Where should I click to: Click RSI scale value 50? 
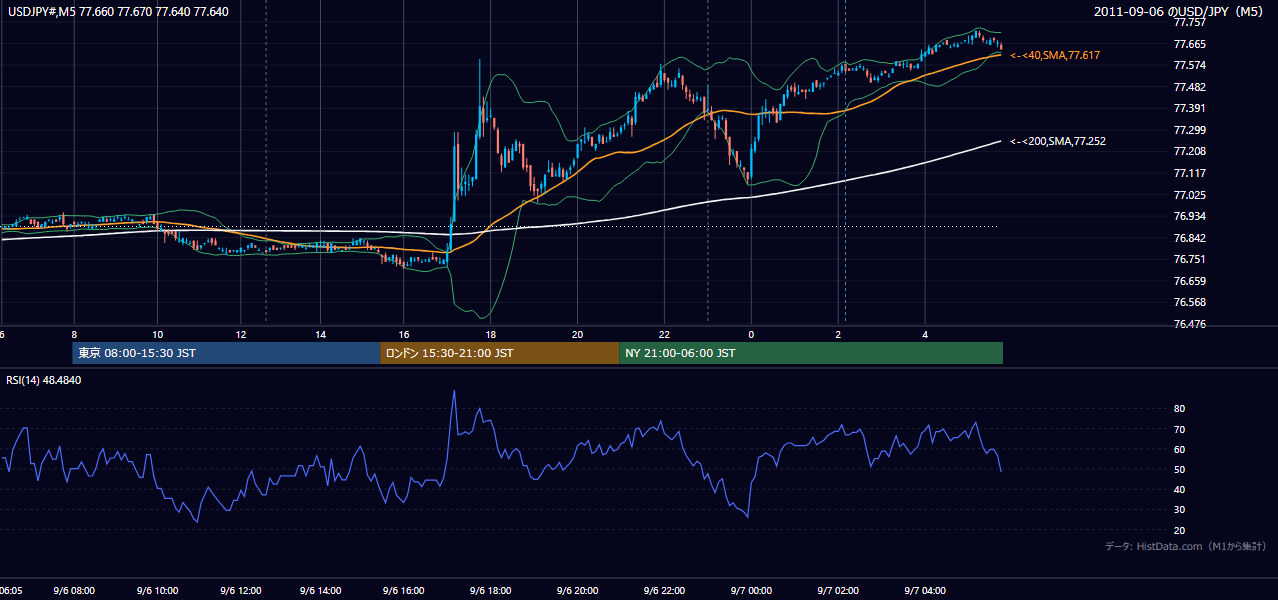point(1180,469)
